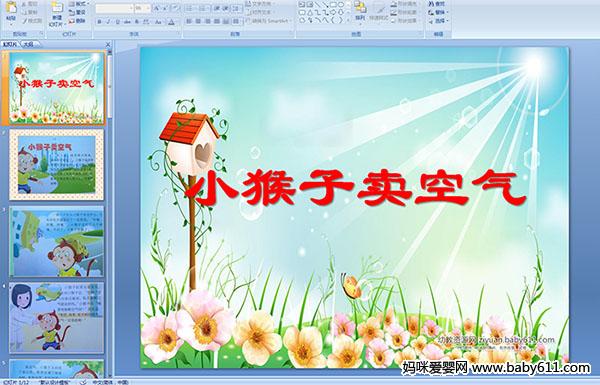Switch to the Outline tab in left pane
This screenshot has height=385, width=600.
pyautogui.click(x=28, y=44)
